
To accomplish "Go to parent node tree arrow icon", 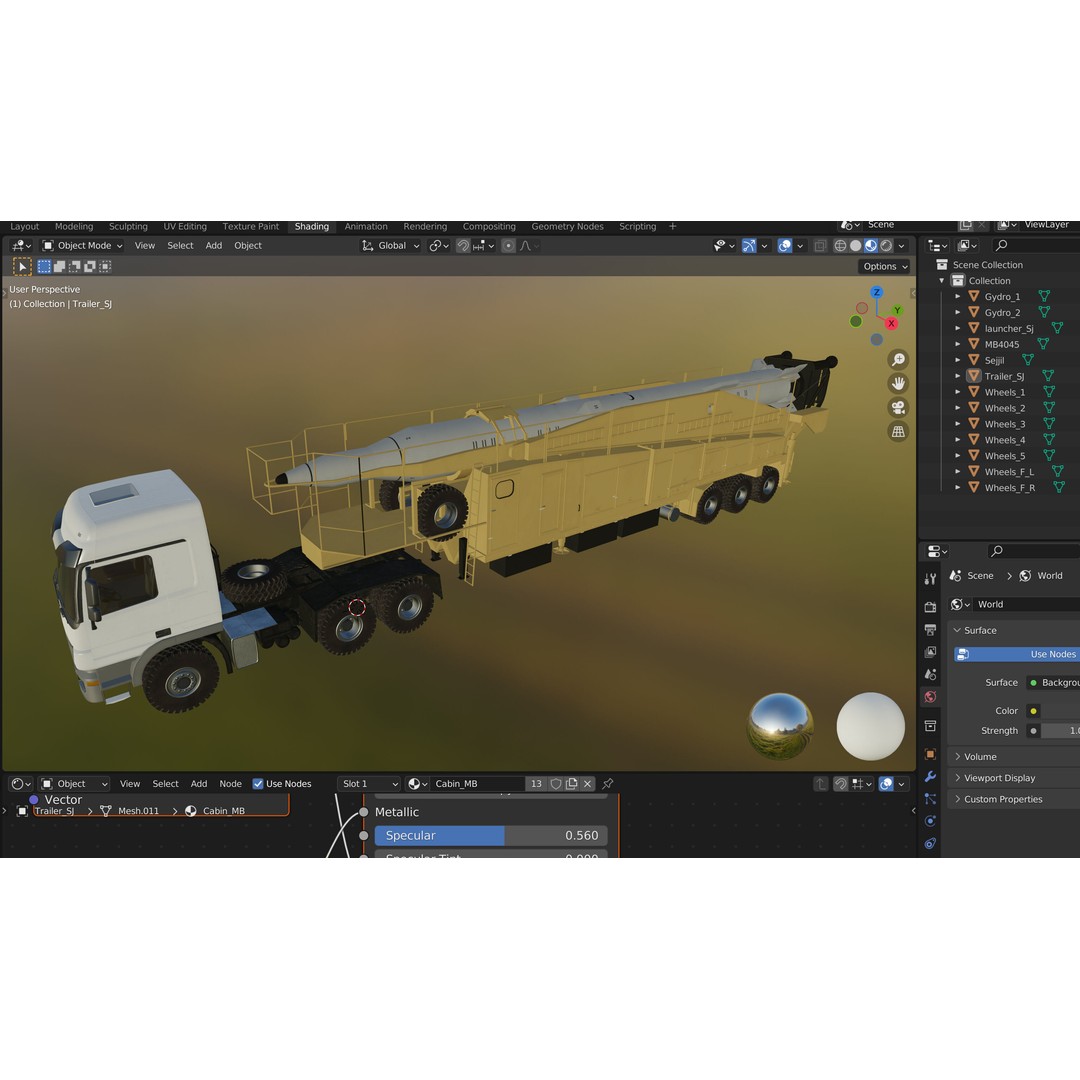I will pyautogui.click(x=820, y=784).
